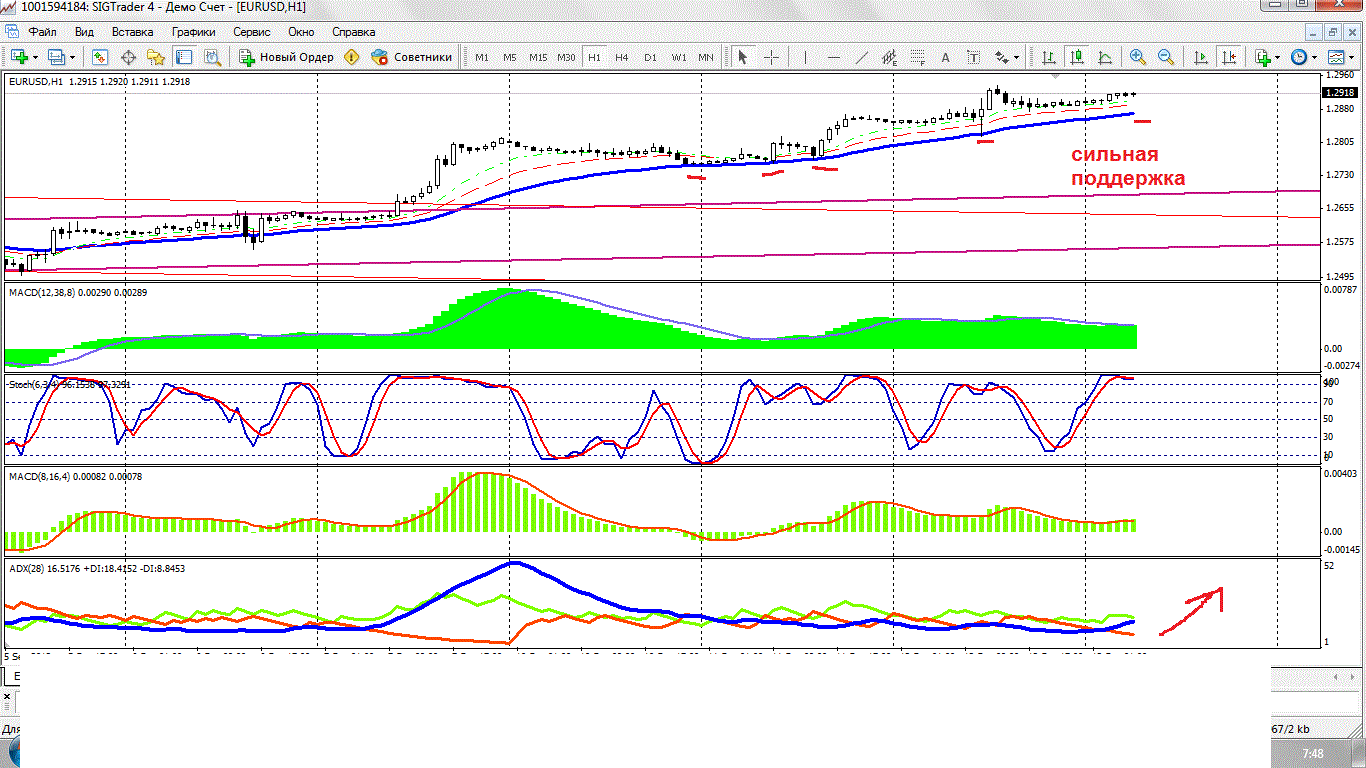Launch MetaEditor with the yellow diamond icon
This screenshot has width=1366, height=768.
pyautogui.click(x=351, y=57)
